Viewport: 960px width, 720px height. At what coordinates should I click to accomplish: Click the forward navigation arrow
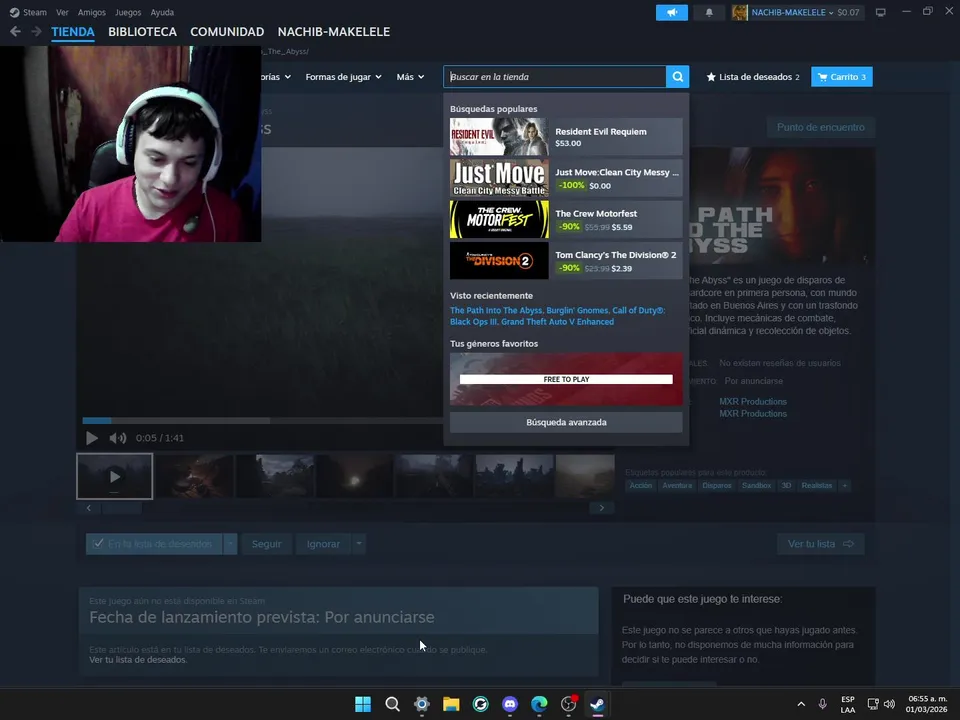point(36,31)
